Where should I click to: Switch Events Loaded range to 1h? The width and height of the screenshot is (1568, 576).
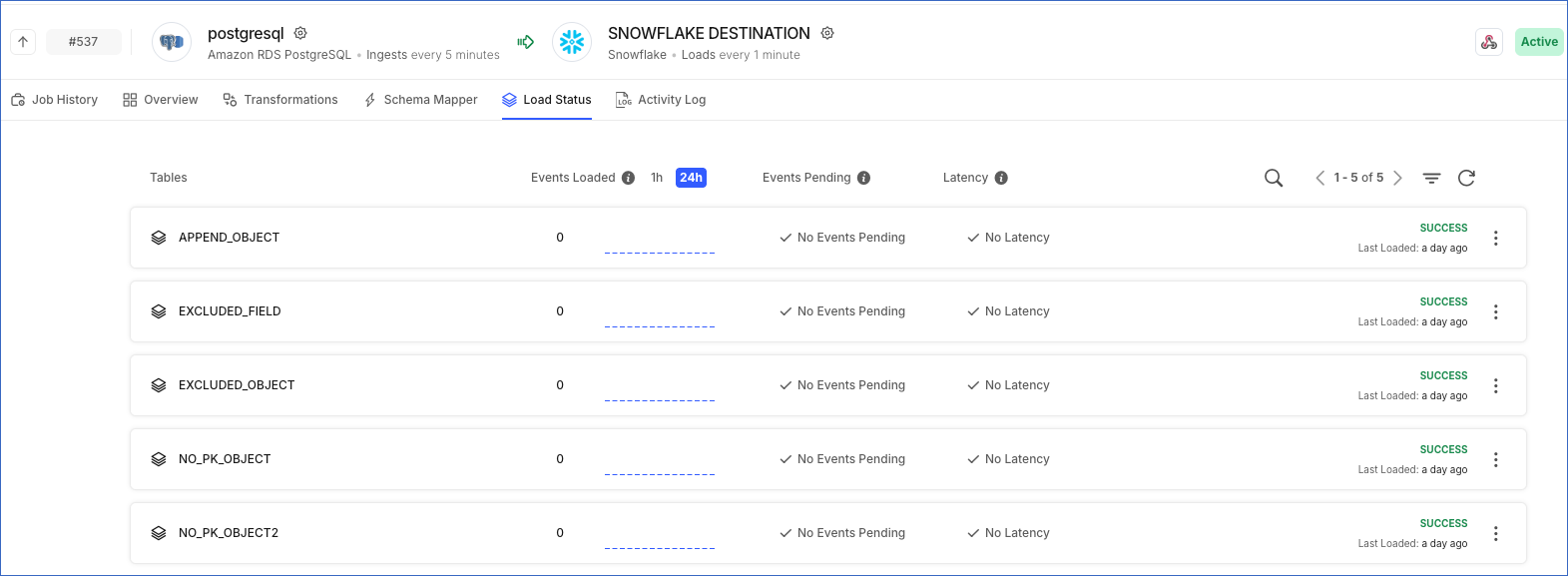point(657,178)
